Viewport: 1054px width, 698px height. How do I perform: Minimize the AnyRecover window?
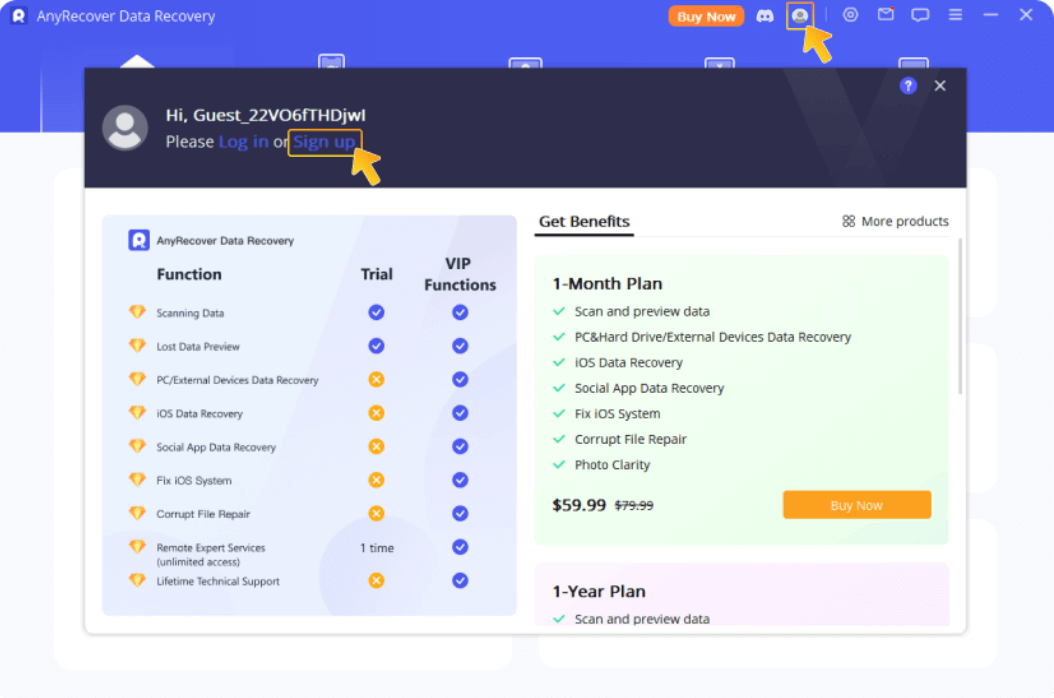991,15
